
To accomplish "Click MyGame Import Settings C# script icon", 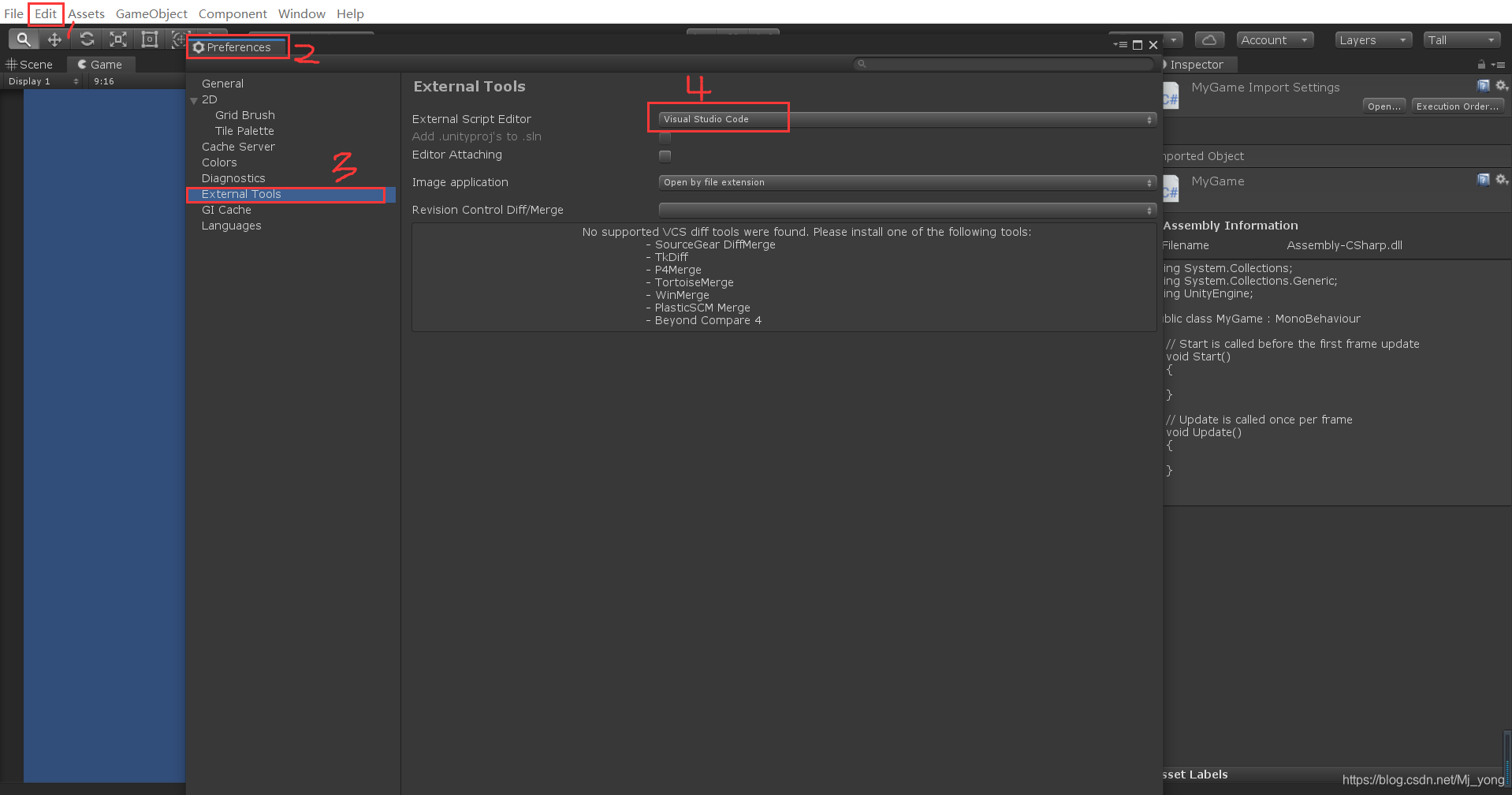I will pyautogui.click(x=1171, y=97).
